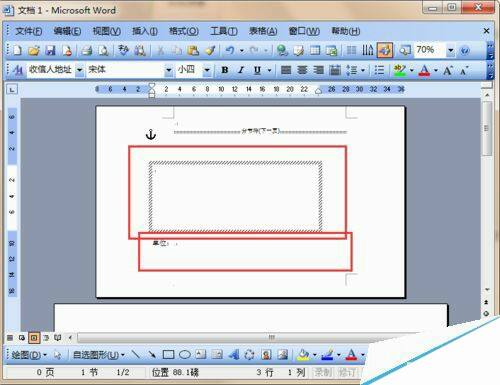Open the 自选图形(U) AutoShapes menu
Screen dimensions: 500x385
tap(98, 355)
